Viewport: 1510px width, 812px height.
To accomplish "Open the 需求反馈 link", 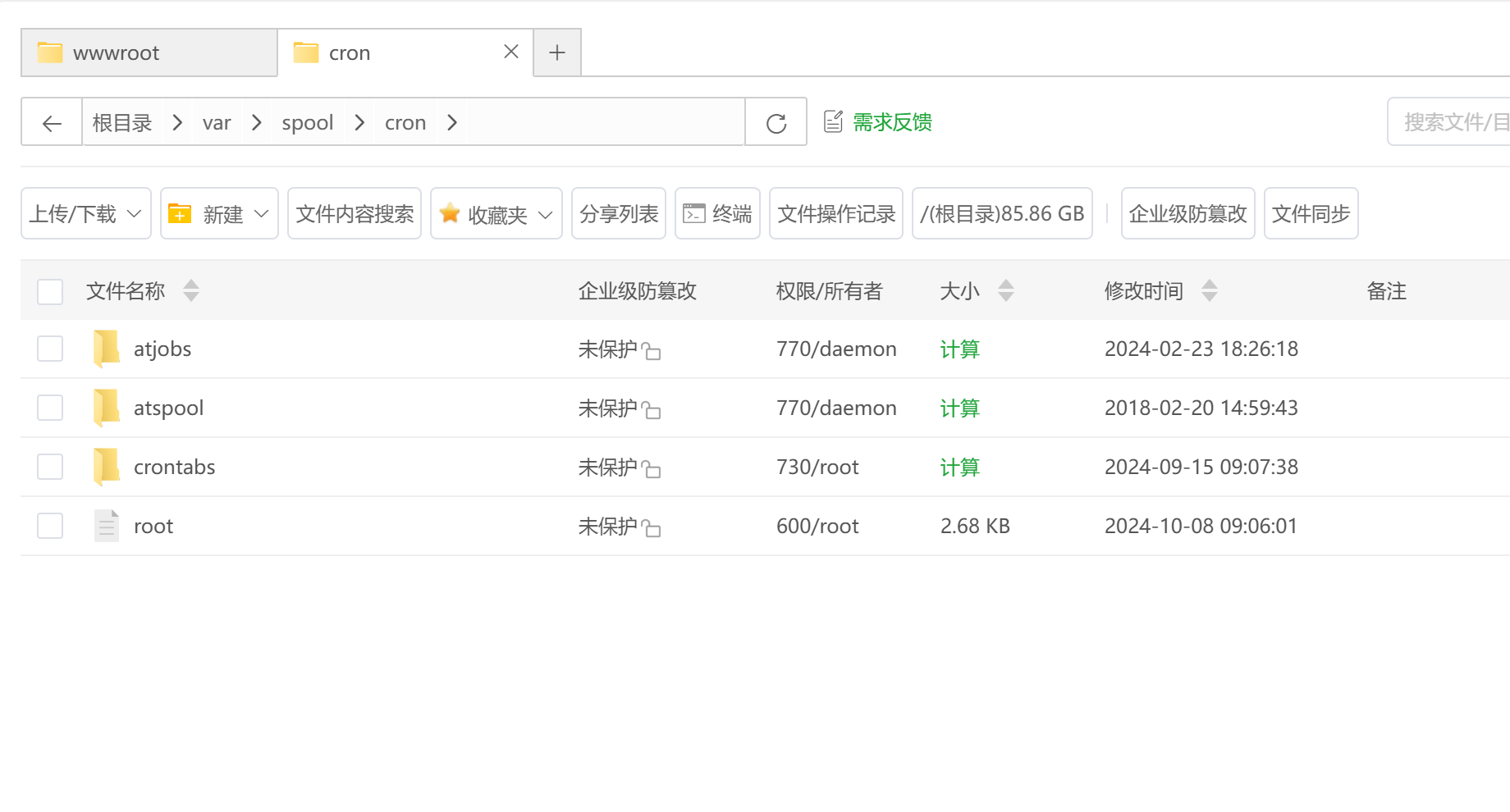I will 893,122.
